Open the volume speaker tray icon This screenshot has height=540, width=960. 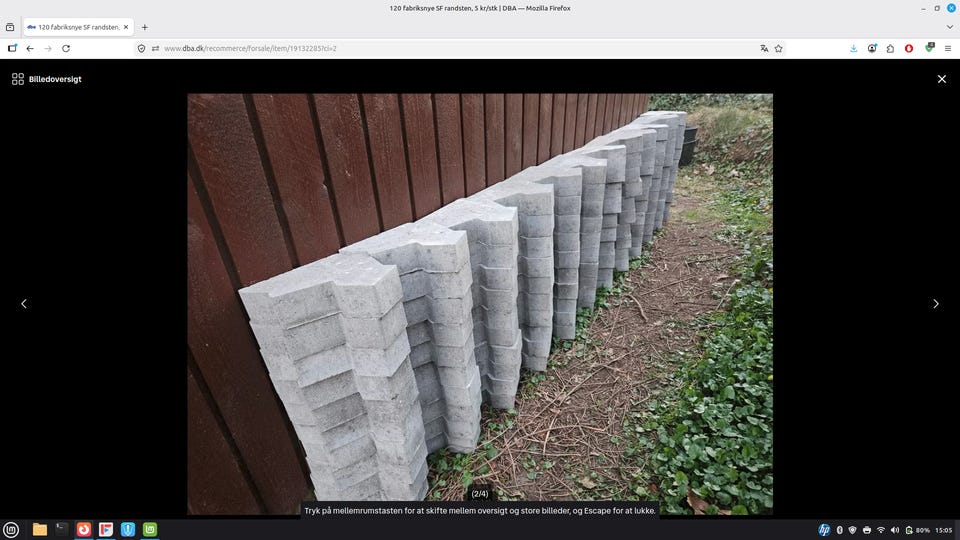(x=894, y=530)
